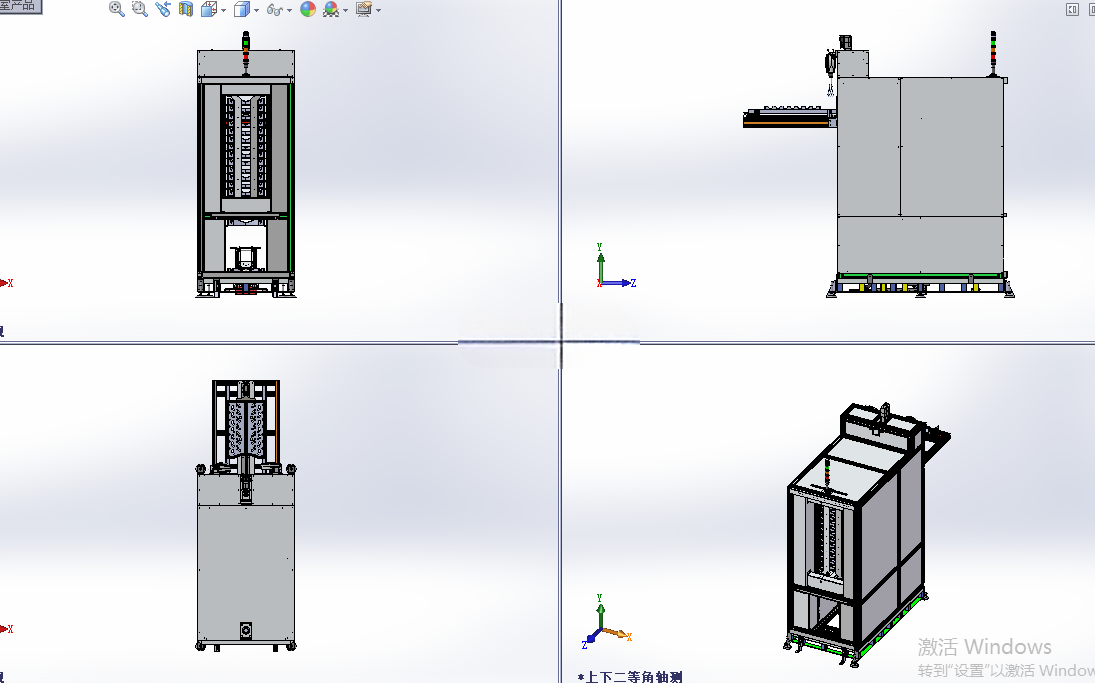Viewport: 1095px width, 683px height.
Task: Activate the Previous View icon
Action: [163, 9]
